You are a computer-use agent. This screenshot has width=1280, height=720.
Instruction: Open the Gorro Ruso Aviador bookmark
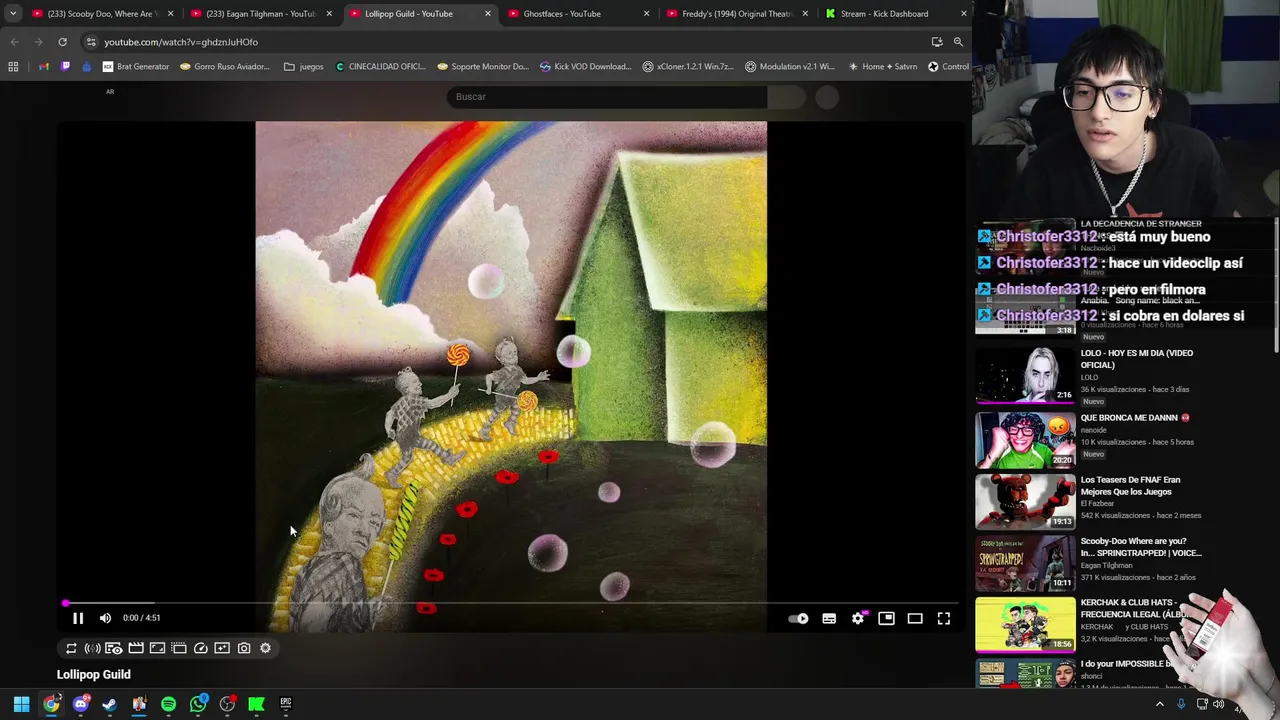tap(225, 67)
